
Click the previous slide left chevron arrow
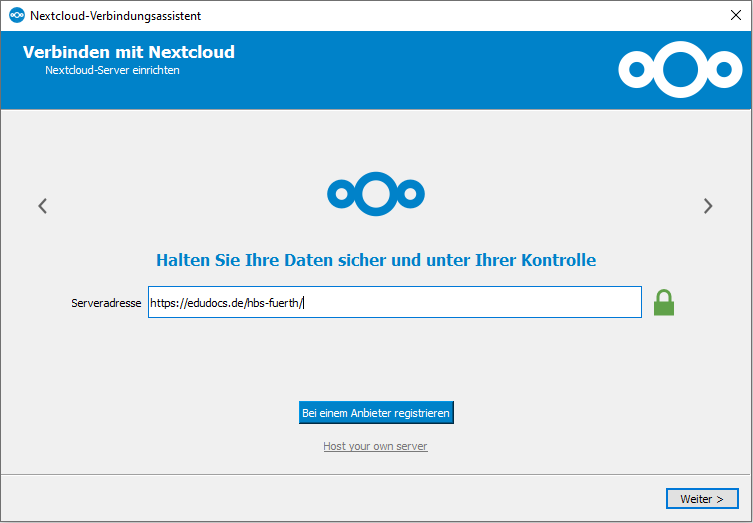43,206
